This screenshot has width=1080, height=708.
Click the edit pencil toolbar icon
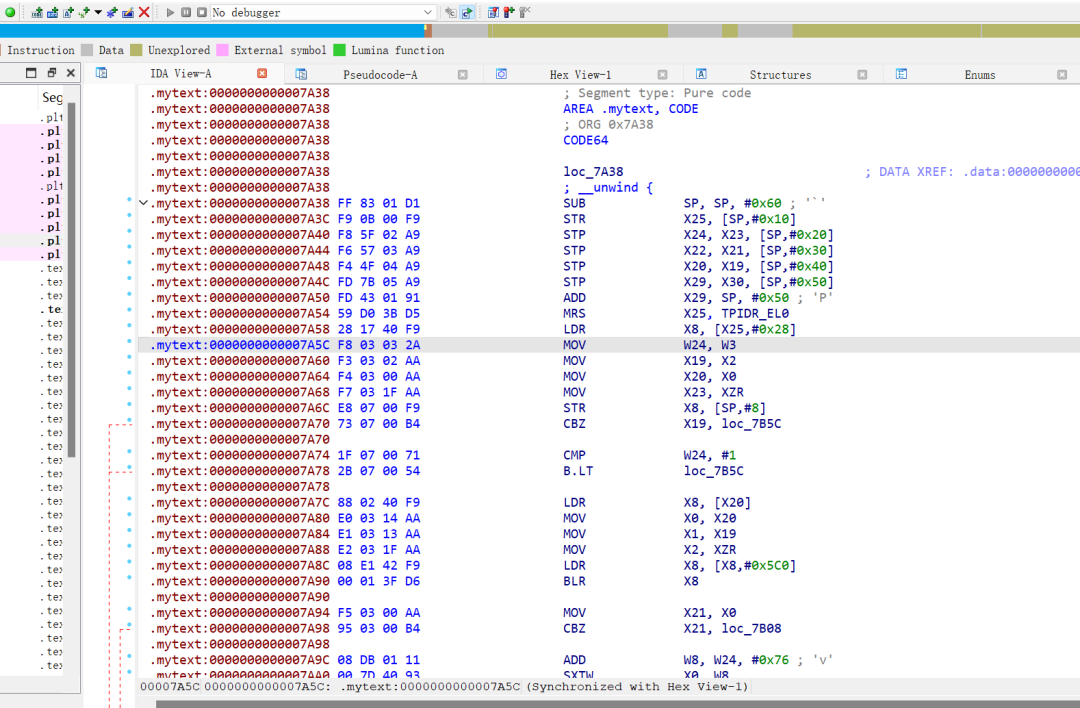(x=128, y=12)
